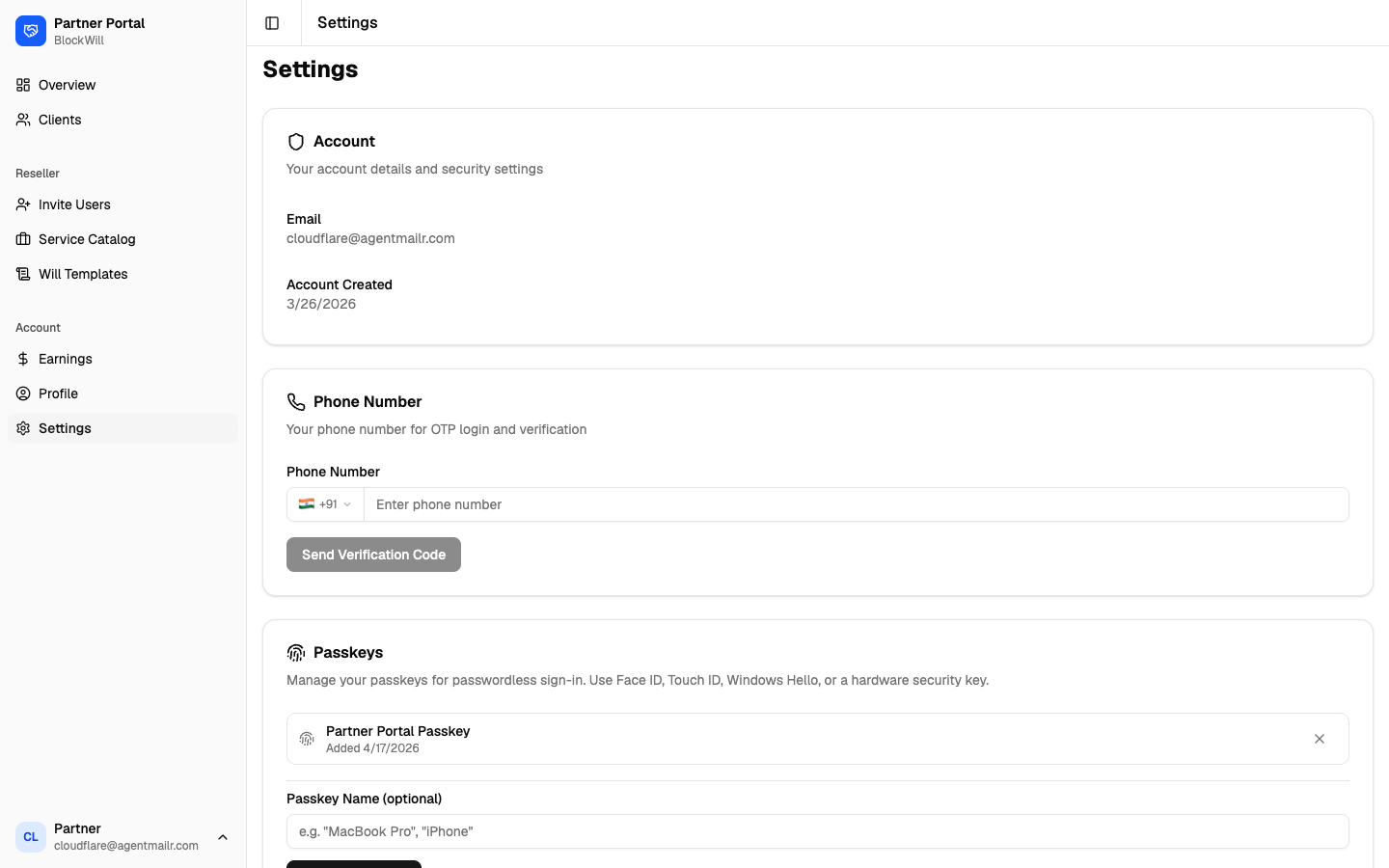Viewport: 1389px width, 868px height.
Task: Click the Settings gear icon in sidebar
Action: (23, 428)
